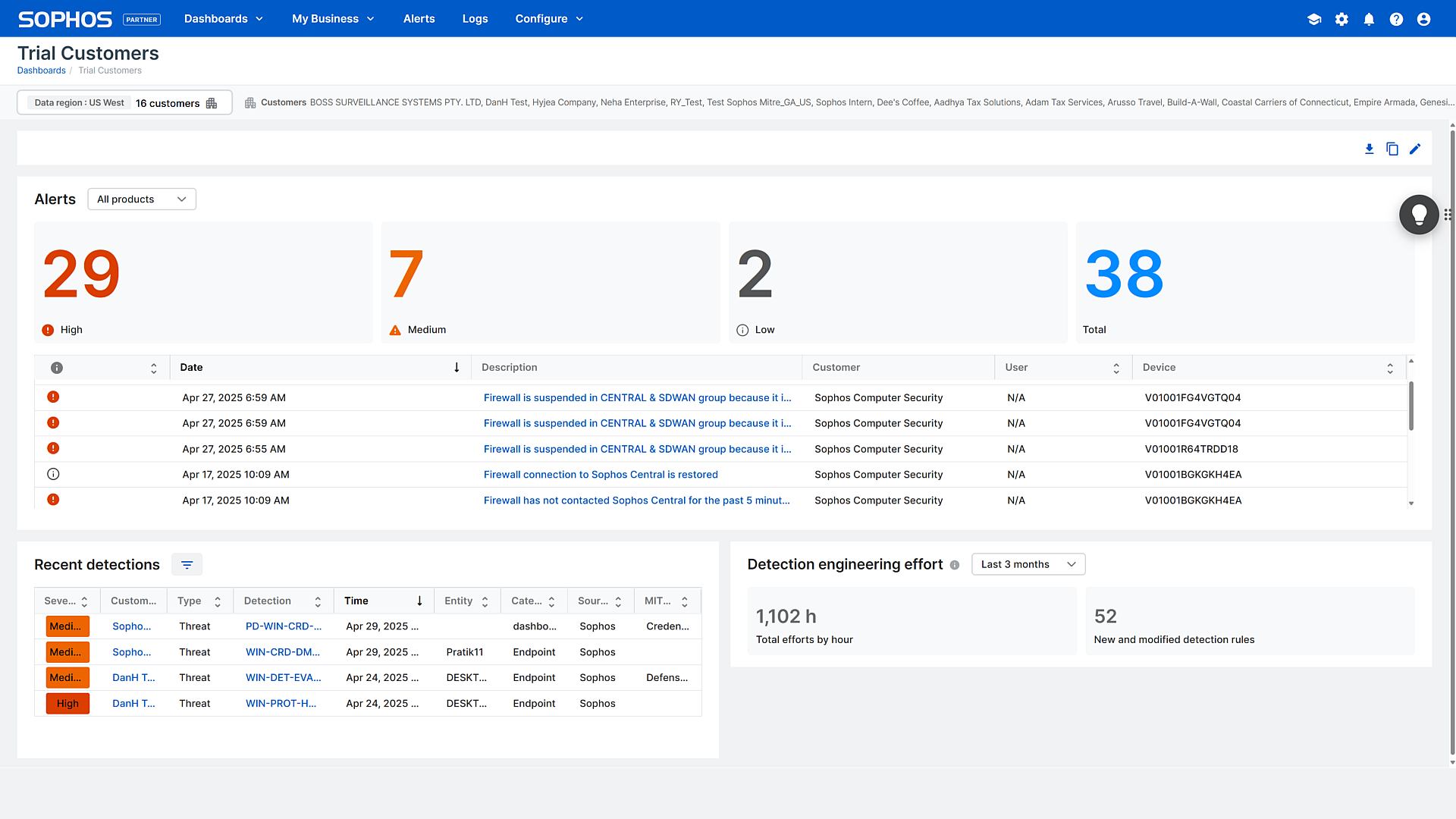This screenshot has width=1456, height=819.
Task: Click the building icon next to 16 customers
Action: pyautogui.click(x=212, y=103)
